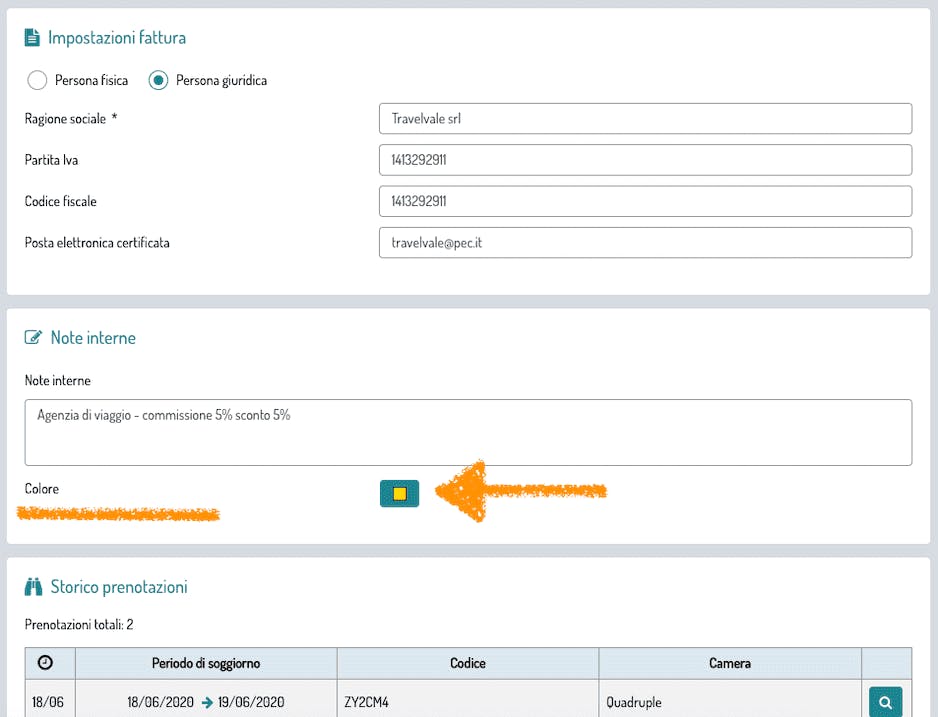This screenshot has width=938, height=717.
Task: Select the Persona fisica radio button
Action: pos(37,80)
